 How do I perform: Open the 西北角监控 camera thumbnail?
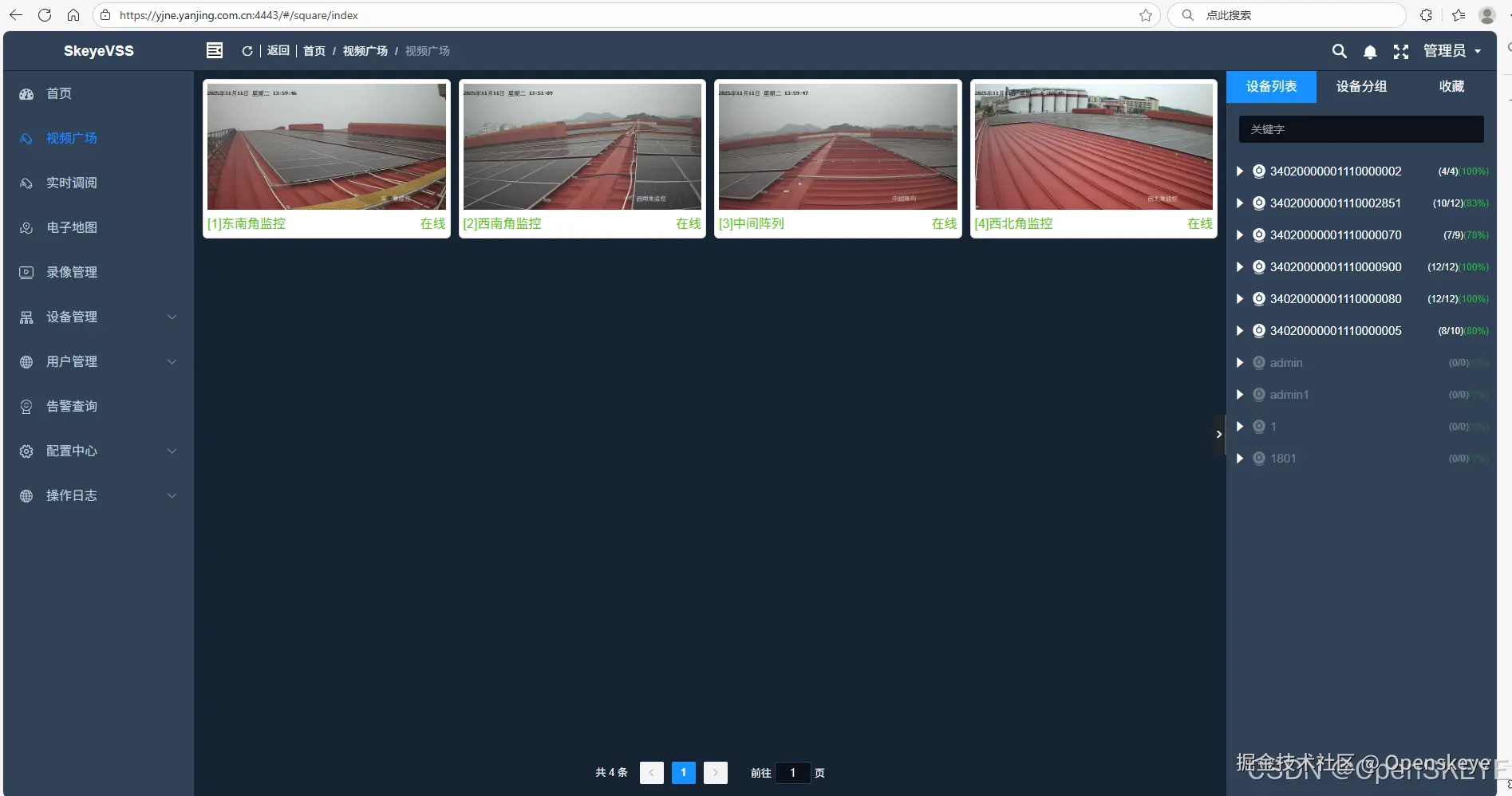click(1094, 148)
